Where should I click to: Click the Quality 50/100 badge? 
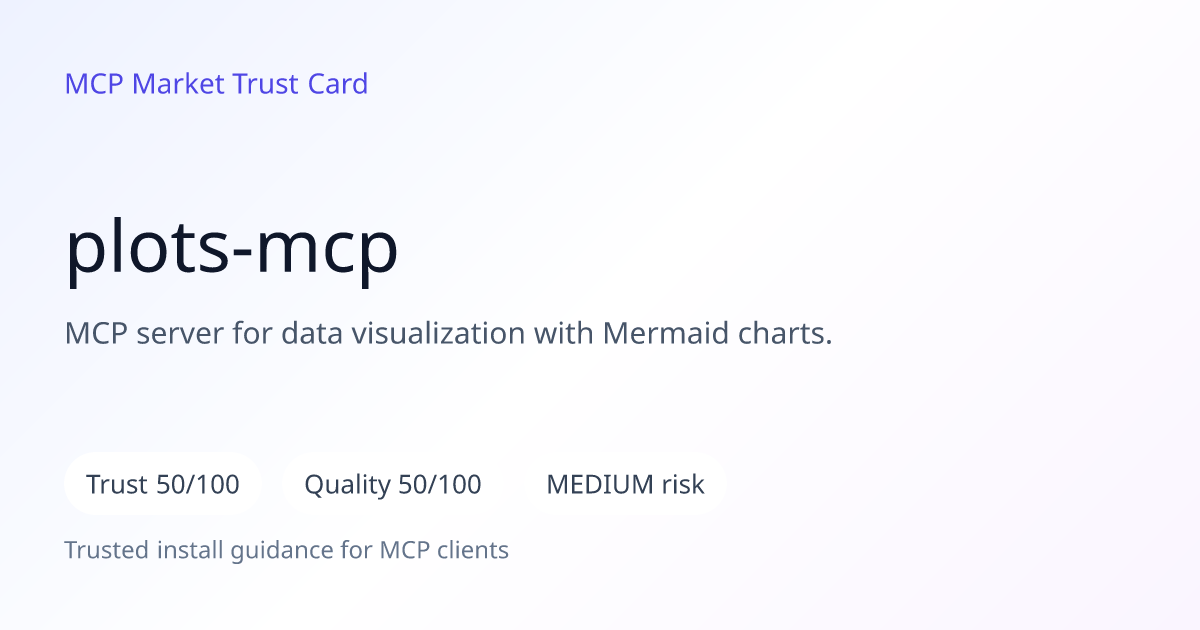click(393, 485)
